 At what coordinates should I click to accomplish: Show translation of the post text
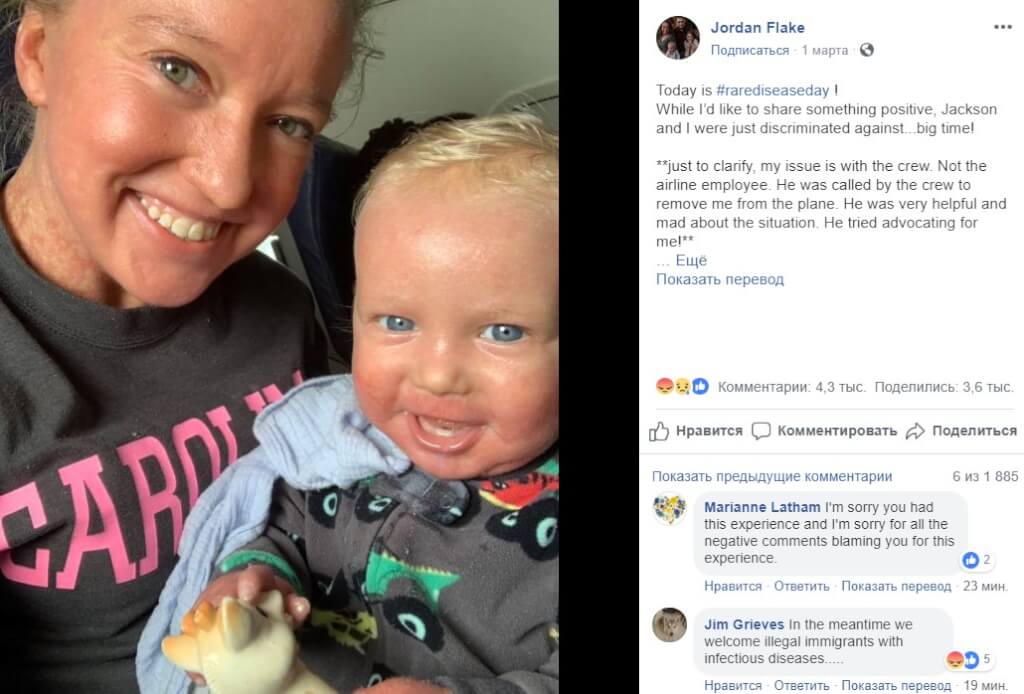[x=720, y=279]
